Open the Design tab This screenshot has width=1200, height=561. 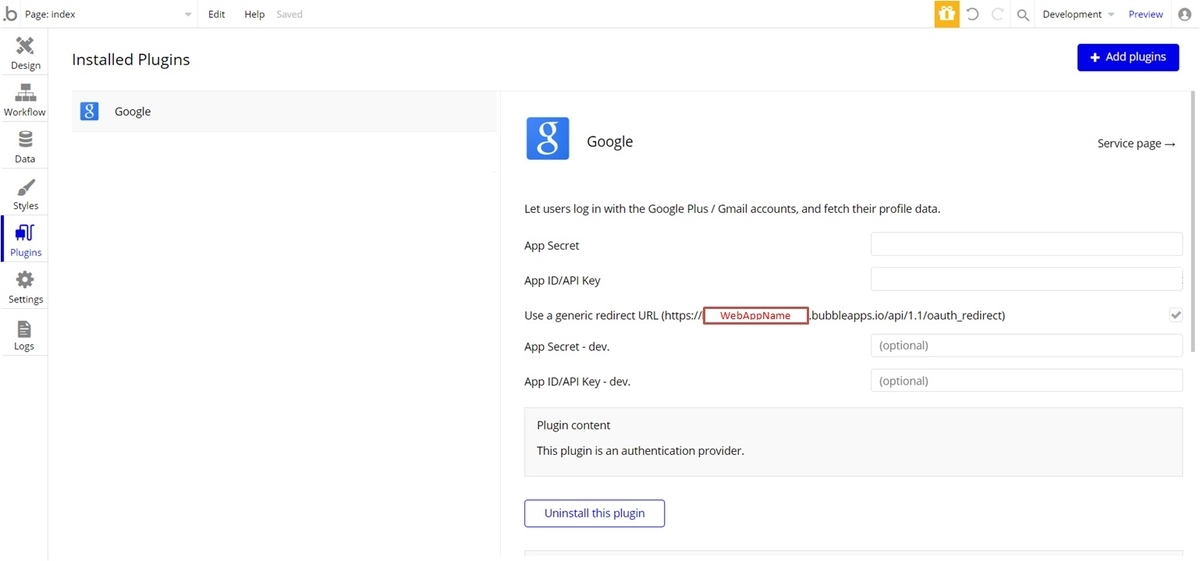click(25, 54)
